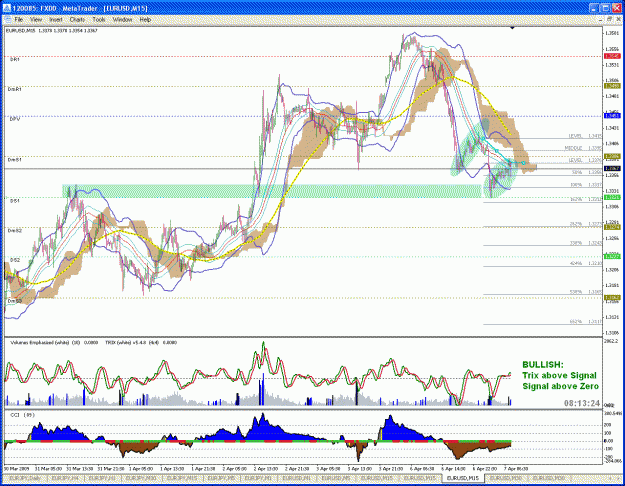This screenshot has height=486, width=625.
Task: Click the DmS2 level label
Action: (x=14, y=230)
